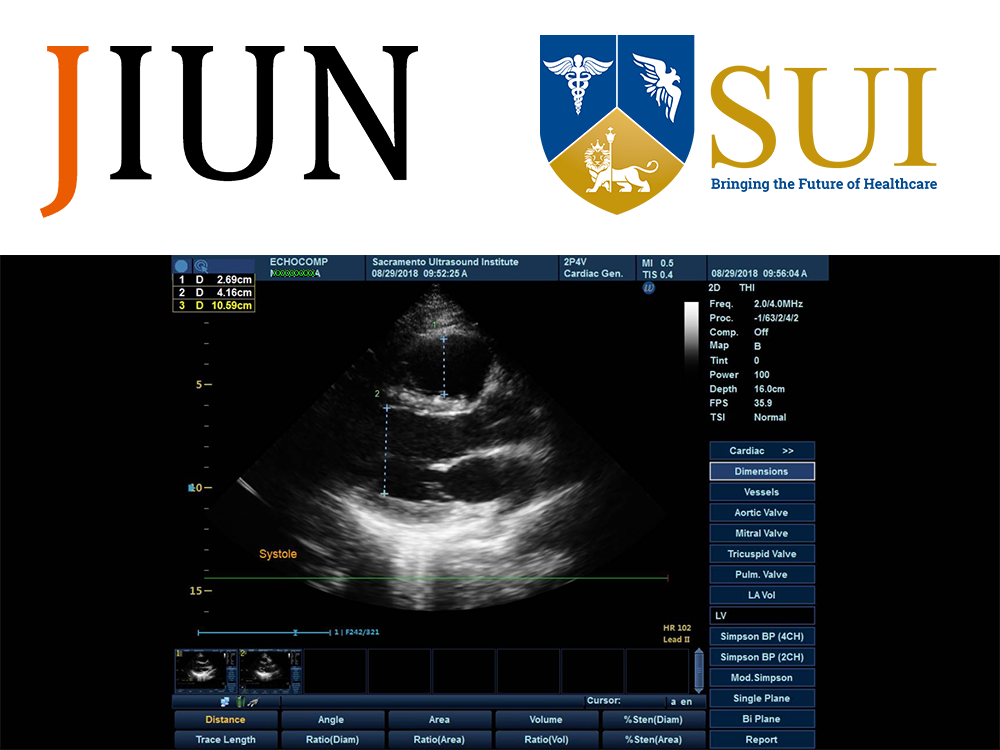The image size is (1000, 750).
Task: Select Single Plane measurement
Action: (x=762, y=698)
